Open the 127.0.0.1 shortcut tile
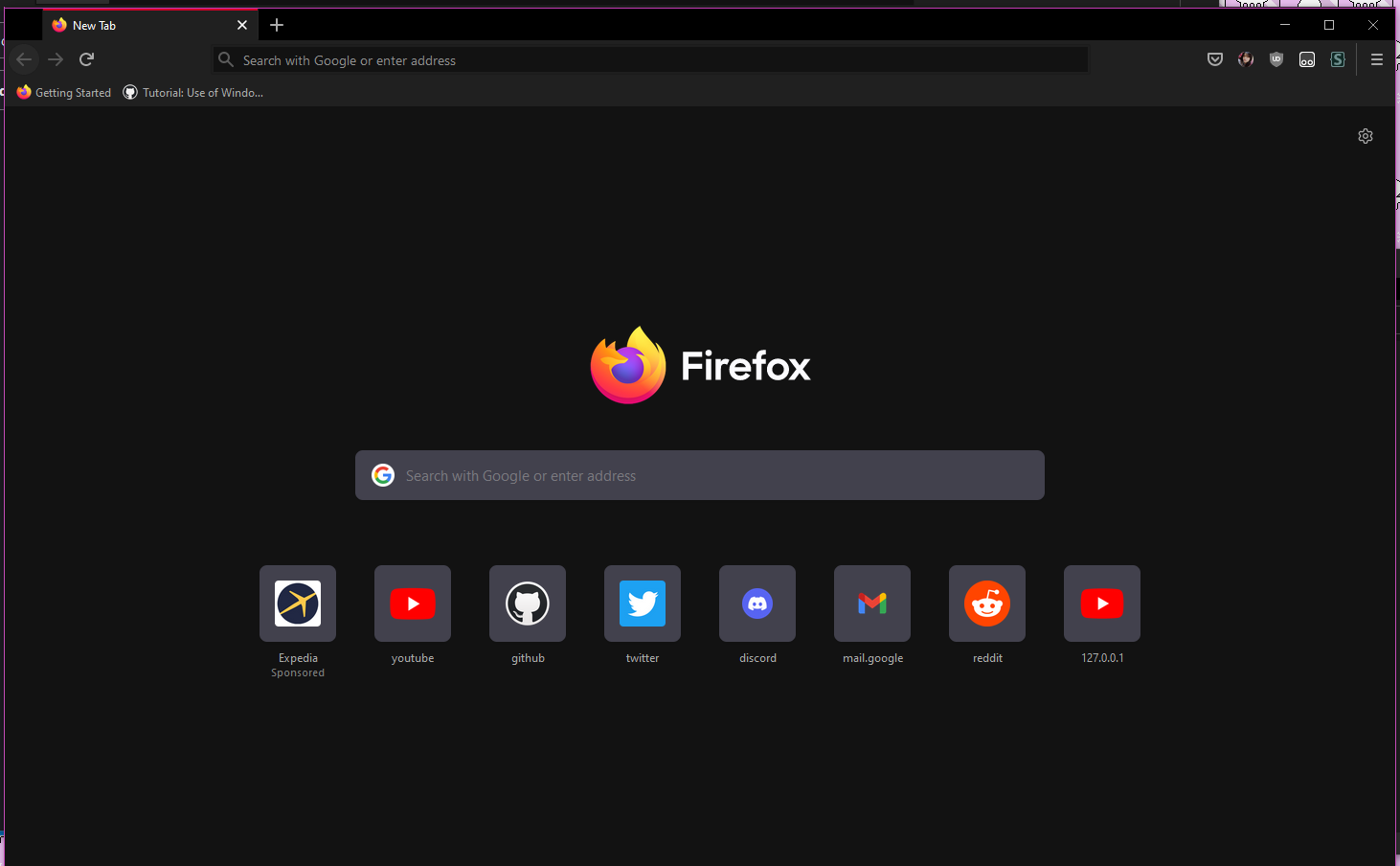Image resolution: width=1400 pixels, height=866 pixels. click(1102, 604)
